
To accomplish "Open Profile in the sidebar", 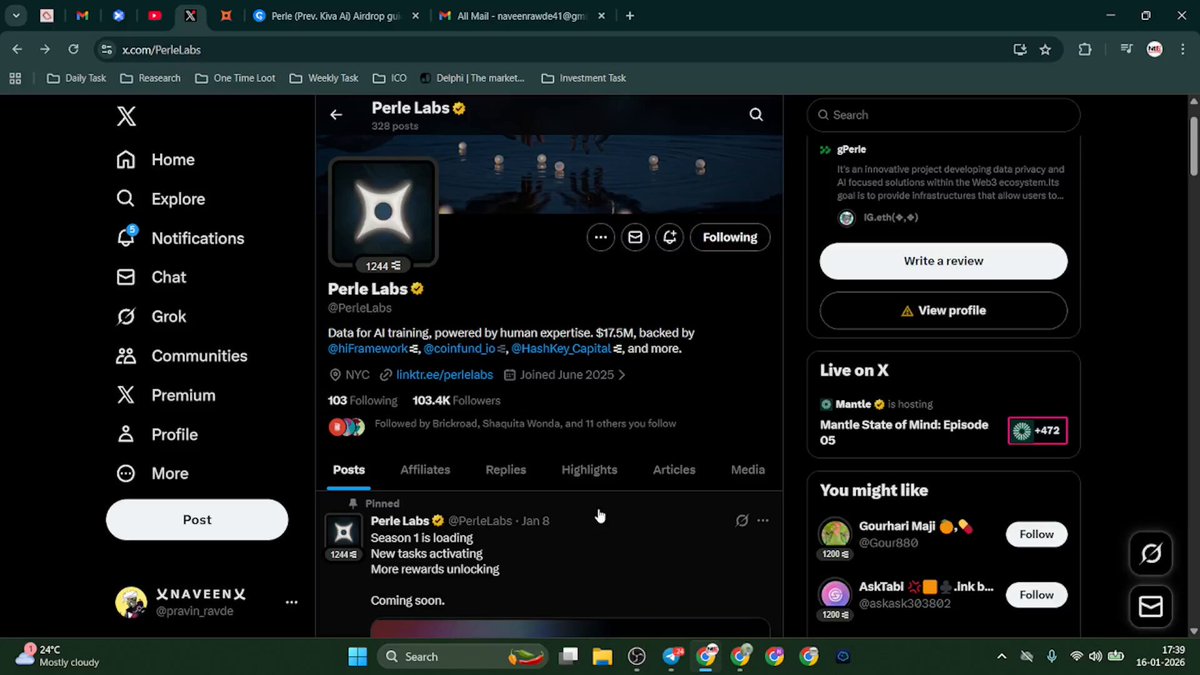I will coord(156,434).
